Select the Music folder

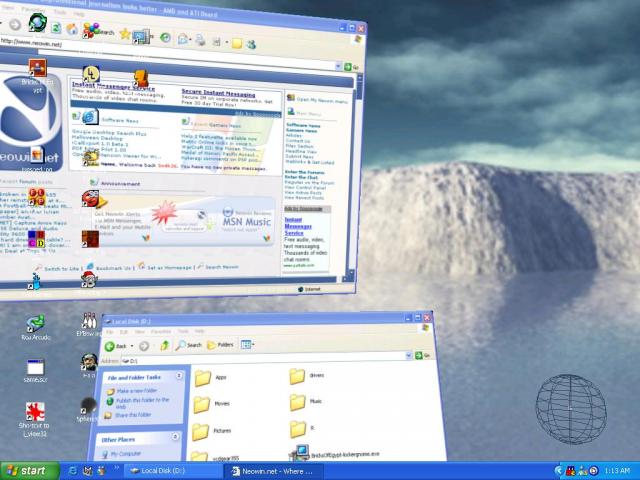tap(306, 402)
